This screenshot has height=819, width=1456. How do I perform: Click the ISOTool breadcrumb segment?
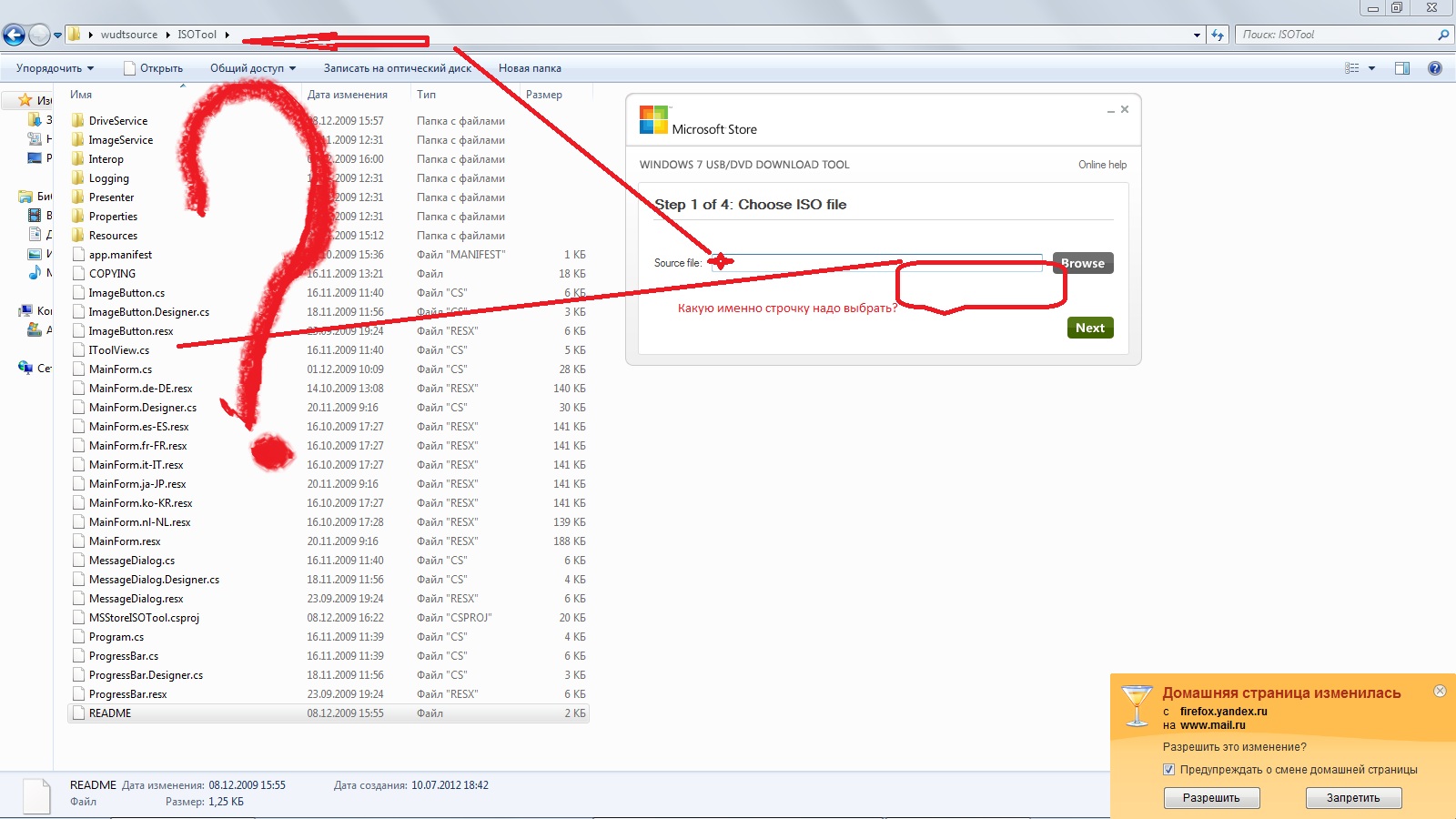[197, 35]
